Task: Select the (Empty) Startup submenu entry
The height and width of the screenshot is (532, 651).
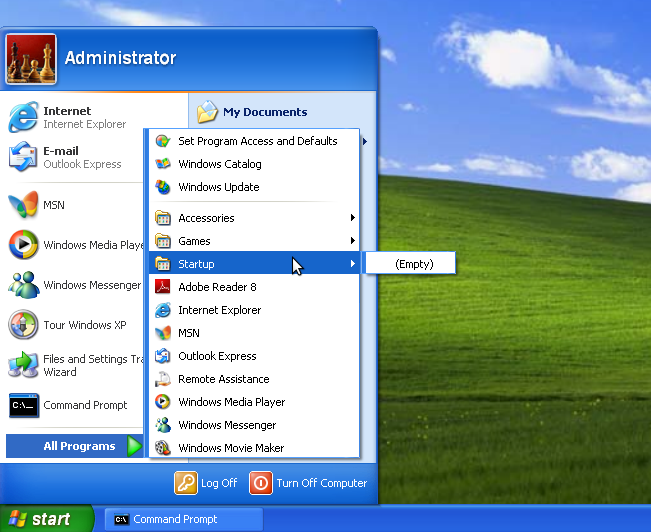Action: [x=413, y=264]
